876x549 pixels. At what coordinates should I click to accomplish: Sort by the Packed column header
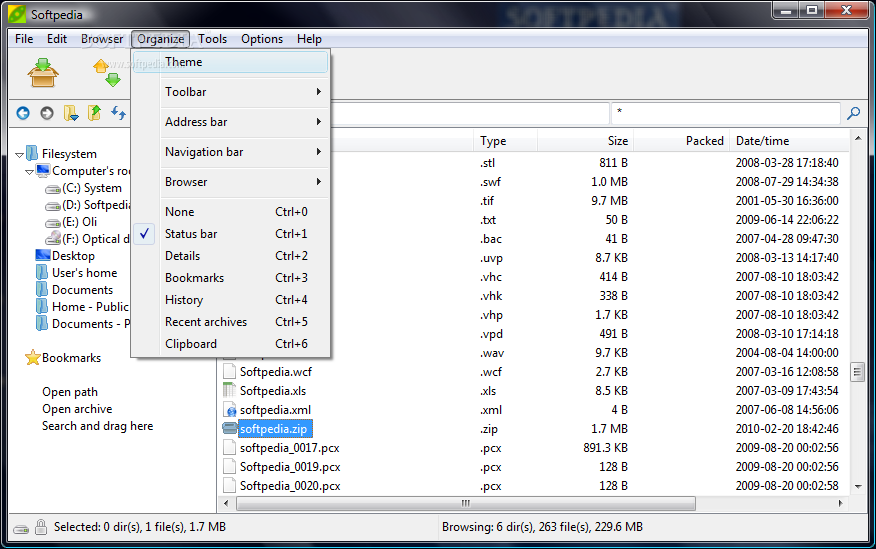[682, 141]
